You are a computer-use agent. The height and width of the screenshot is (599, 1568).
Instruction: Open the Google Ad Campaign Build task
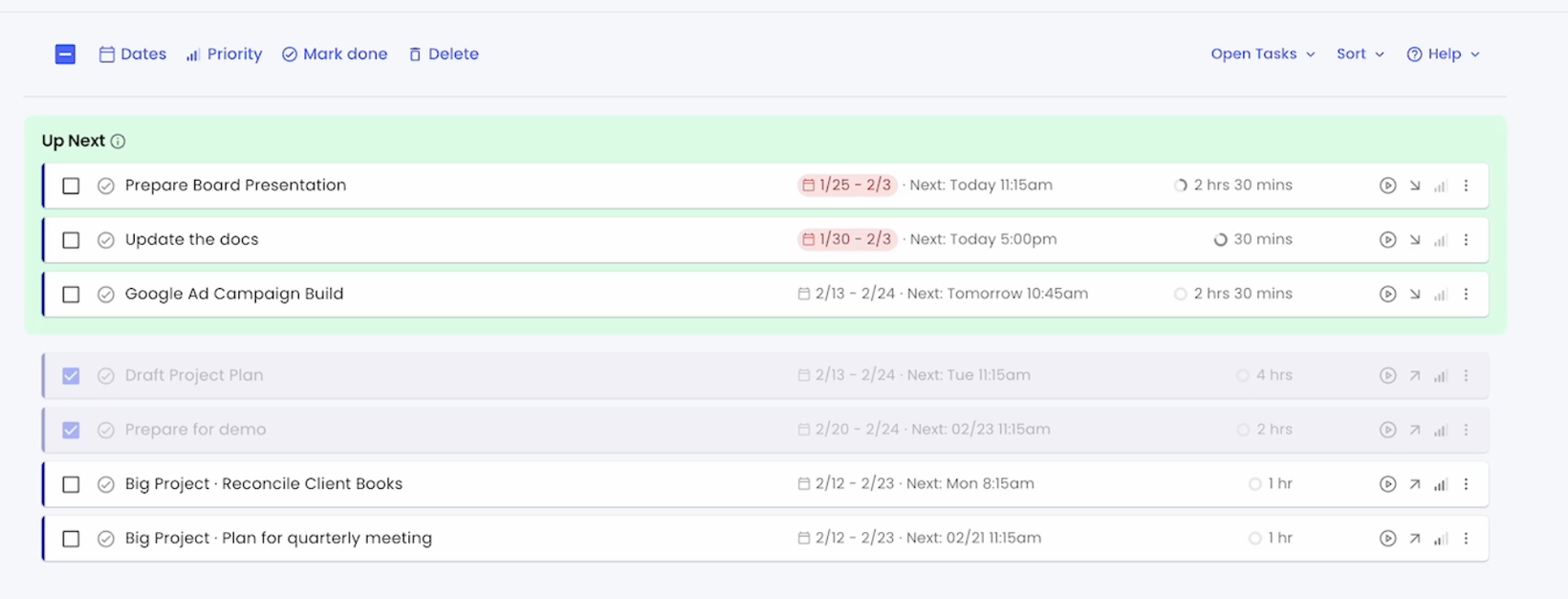[x=234, y=294]
